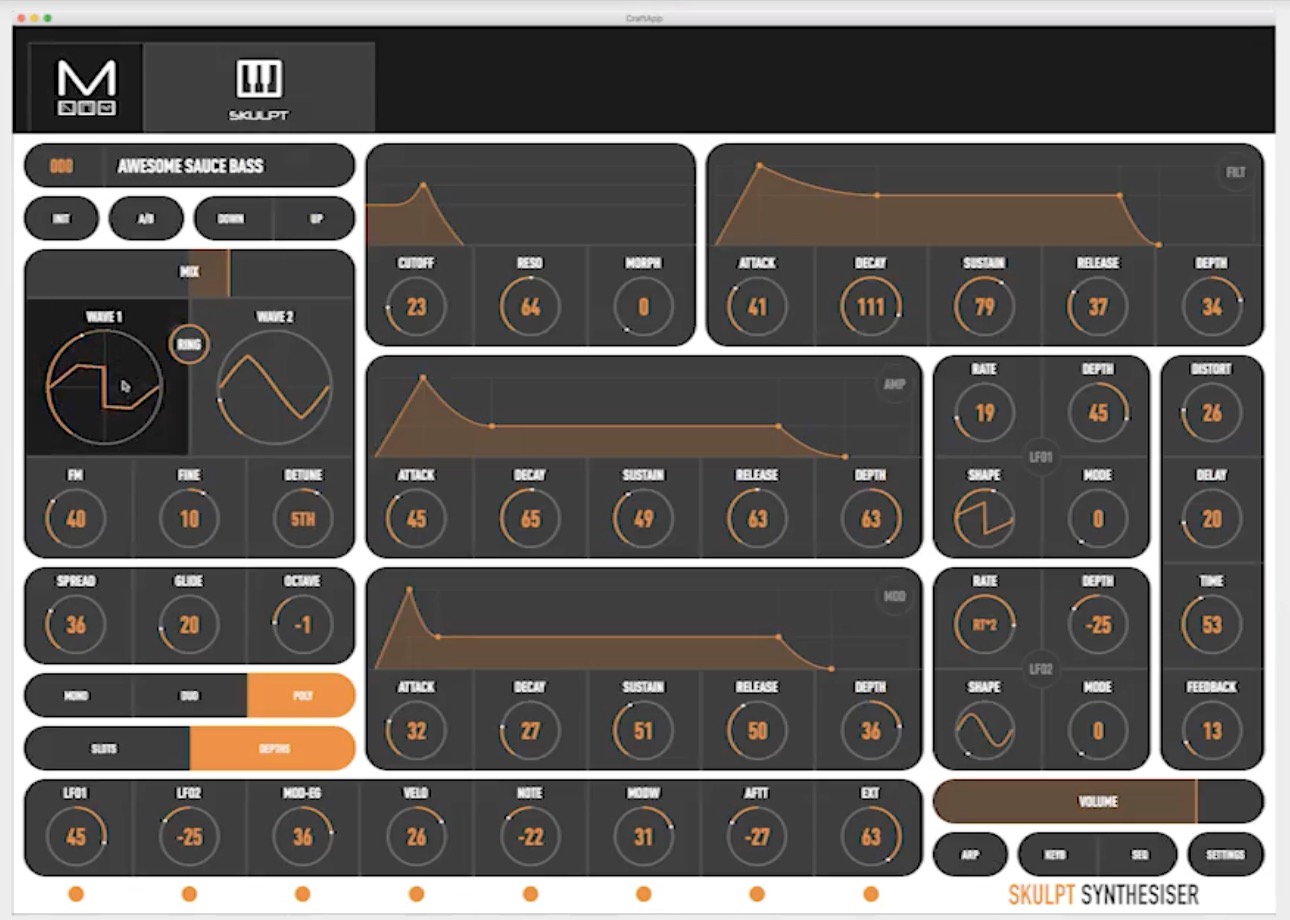Click the Distort knob

coord(1212,413)
